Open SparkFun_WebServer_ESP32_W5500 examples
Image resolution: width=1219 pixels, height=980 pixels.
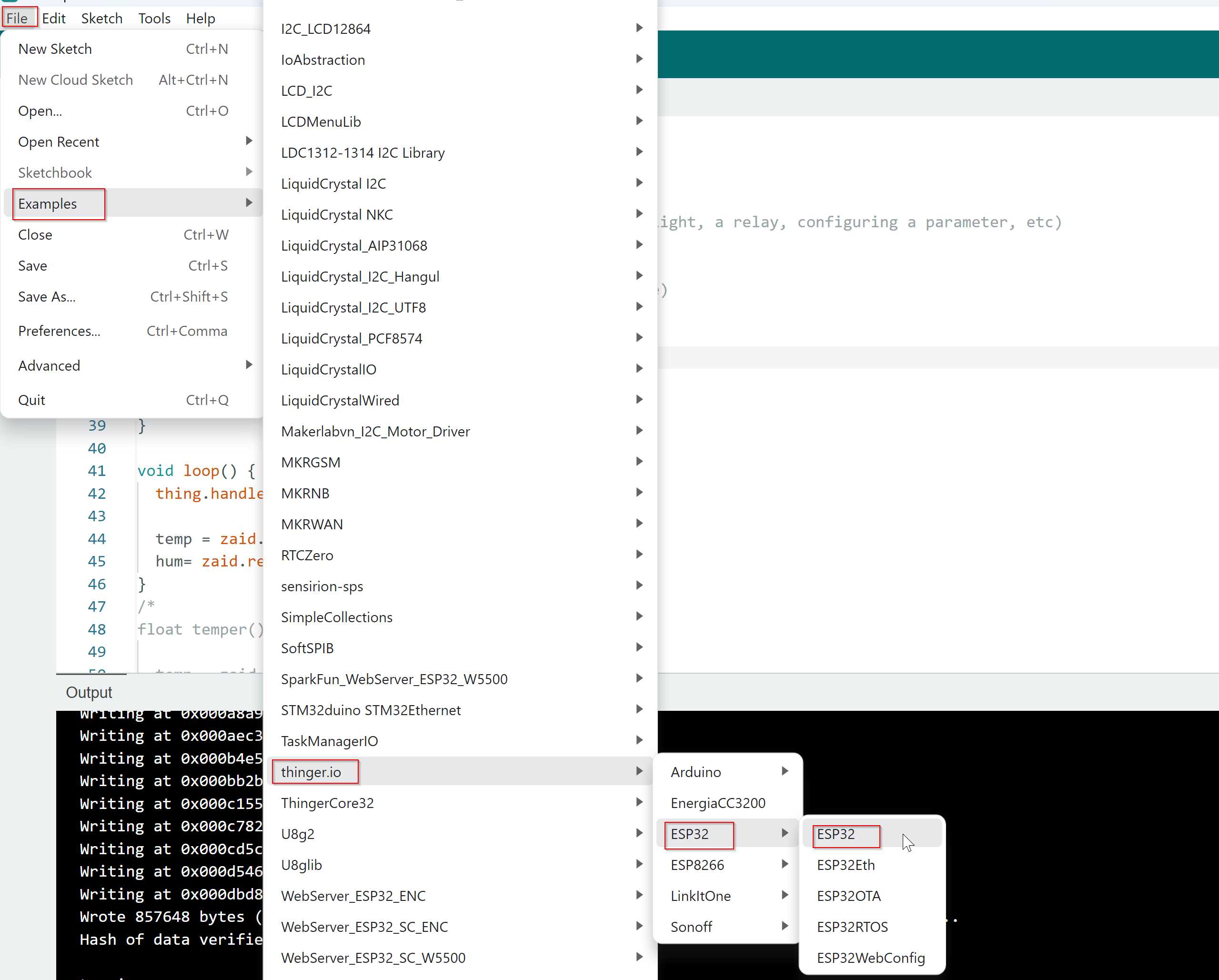click(460, 679)
